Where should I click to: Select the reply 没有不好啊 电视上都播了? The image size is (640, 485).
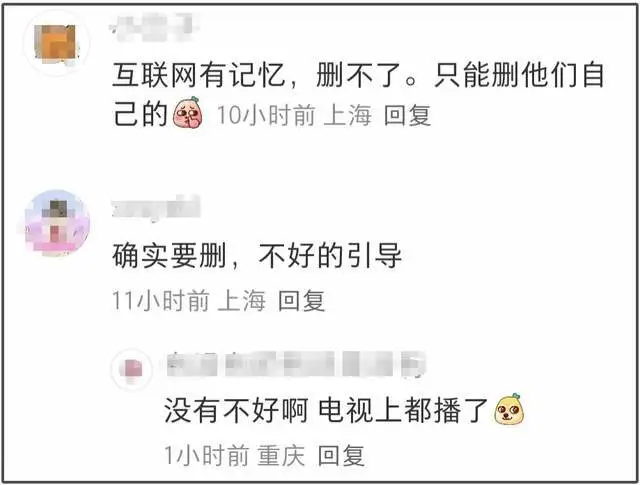pyautogui.click(x=326, y=410)
